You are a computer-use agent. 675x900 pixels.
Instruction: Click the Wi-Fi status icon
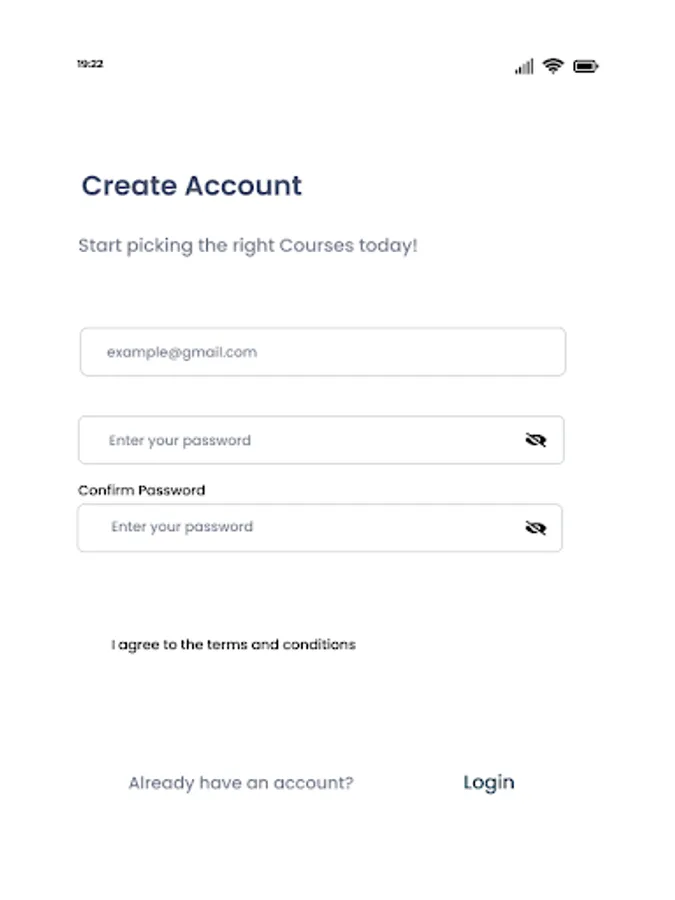coord(553,66)
